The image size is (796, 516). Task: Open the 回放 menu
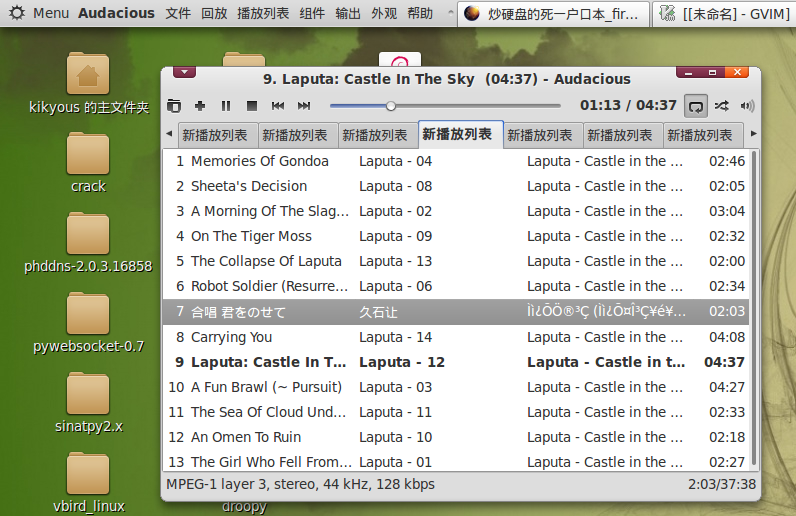coord(214,13)
